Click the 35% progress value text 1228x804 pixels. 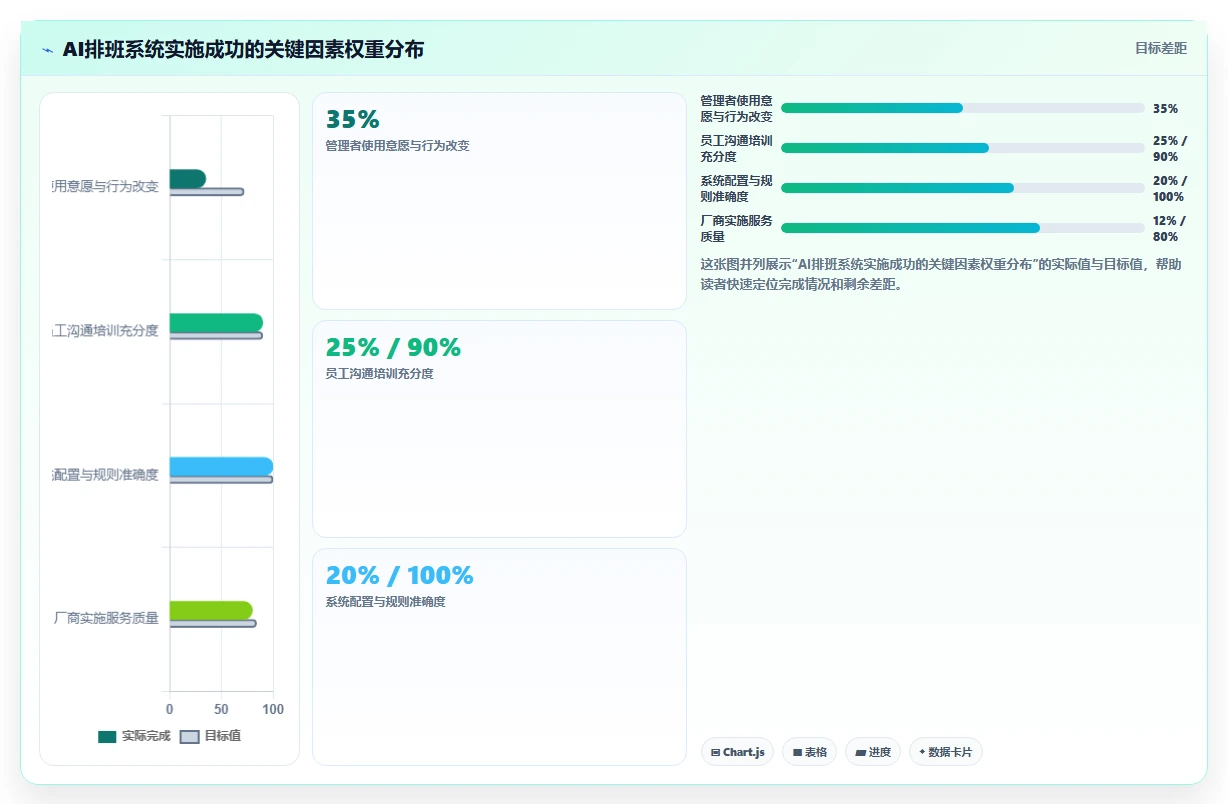pos(1165,108)
